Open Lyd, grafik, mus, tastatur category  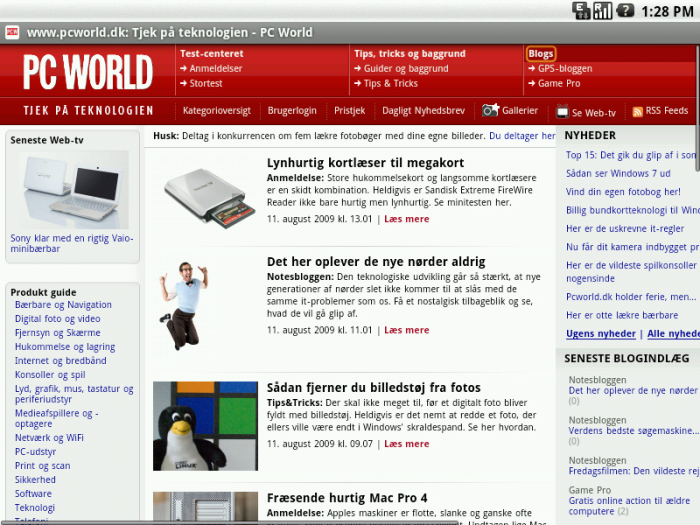tap(74, 394)
